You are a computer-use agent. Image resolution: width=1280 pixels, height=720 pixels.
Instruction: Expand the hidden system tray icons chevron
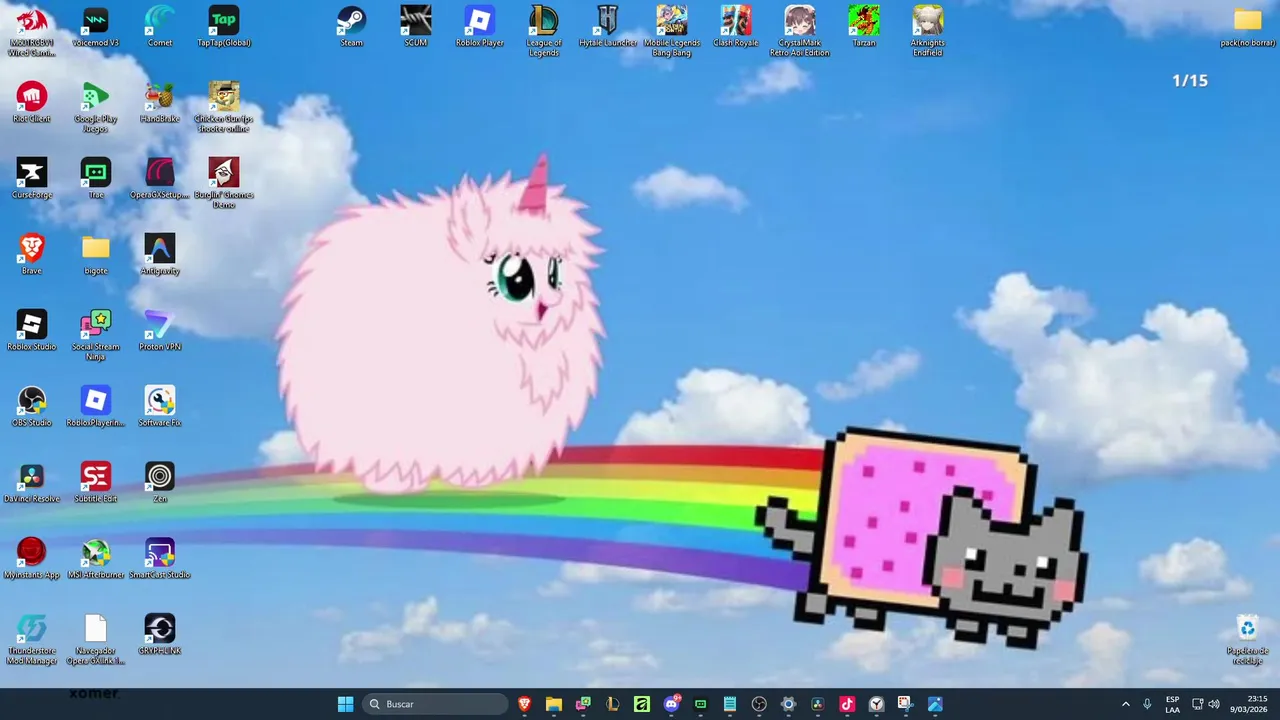click(1125, 704)
